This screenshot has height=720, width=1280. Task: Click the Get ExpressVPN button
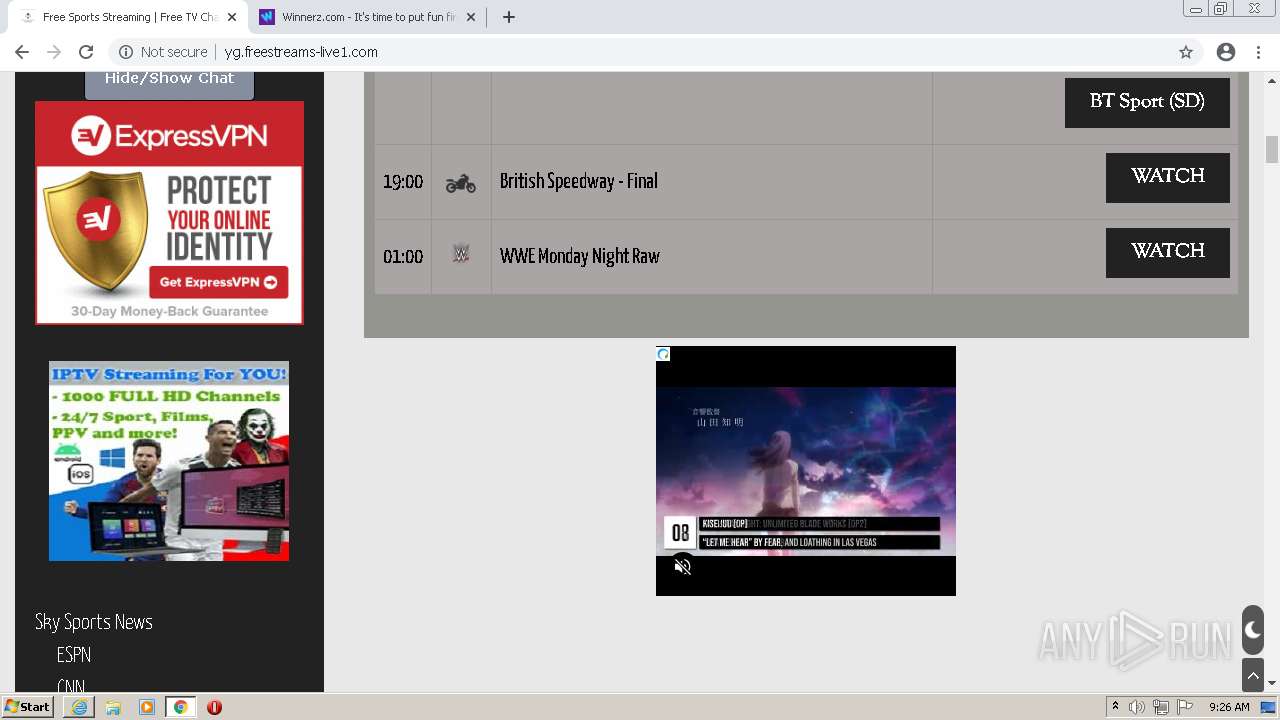click(218, 282)
